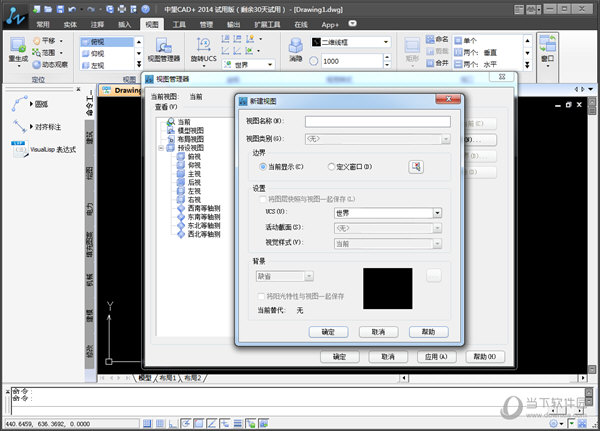600x431 pixels.
Task: Click the command line input area
Action: (x=298, y=401)
